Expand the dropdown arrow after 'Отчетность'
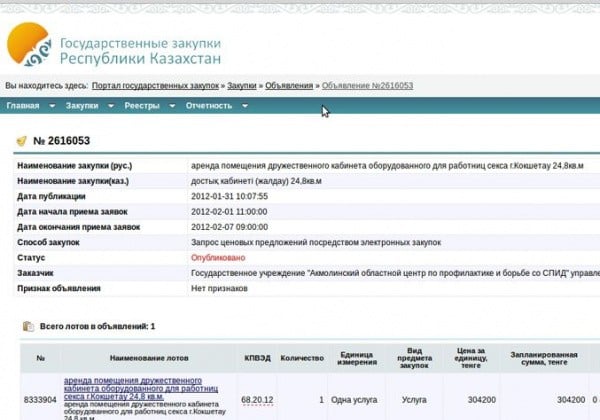The width and height of the screenshot is (600, 420). click(x=245, y=105)
